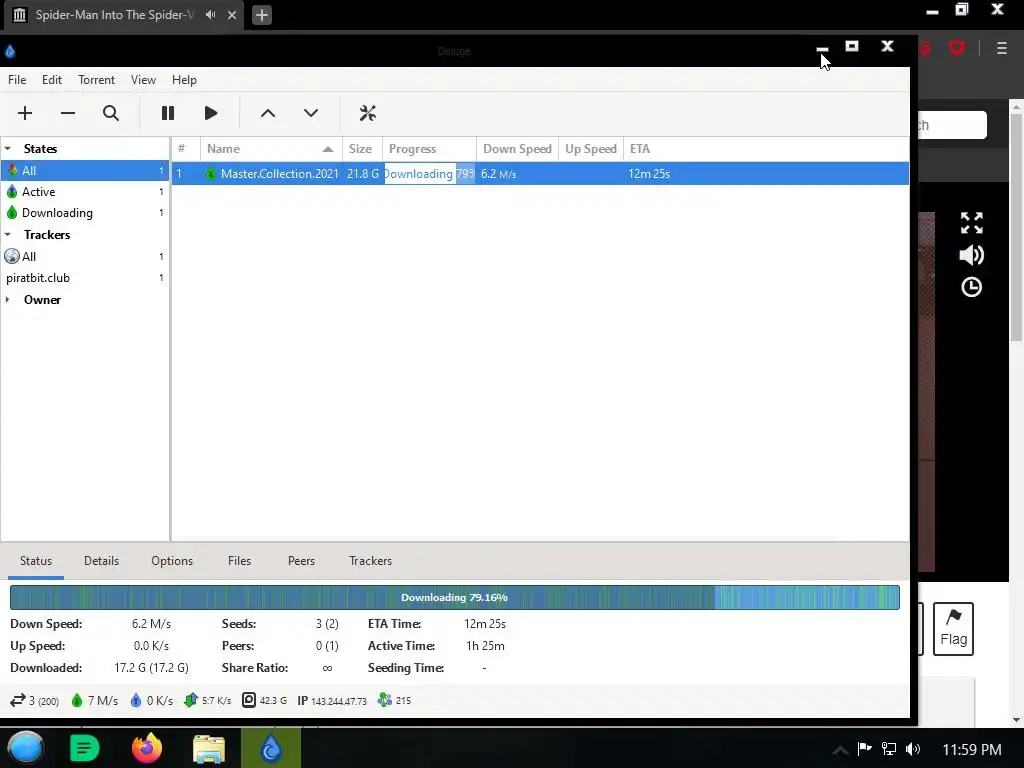1024x768 pixels.
Task: Click the network icon in system tray
Action: pyautogui.click(x=889, y=749)
